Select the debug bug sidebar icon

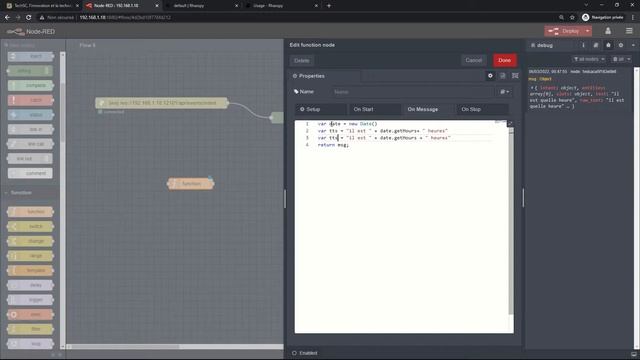608,45
